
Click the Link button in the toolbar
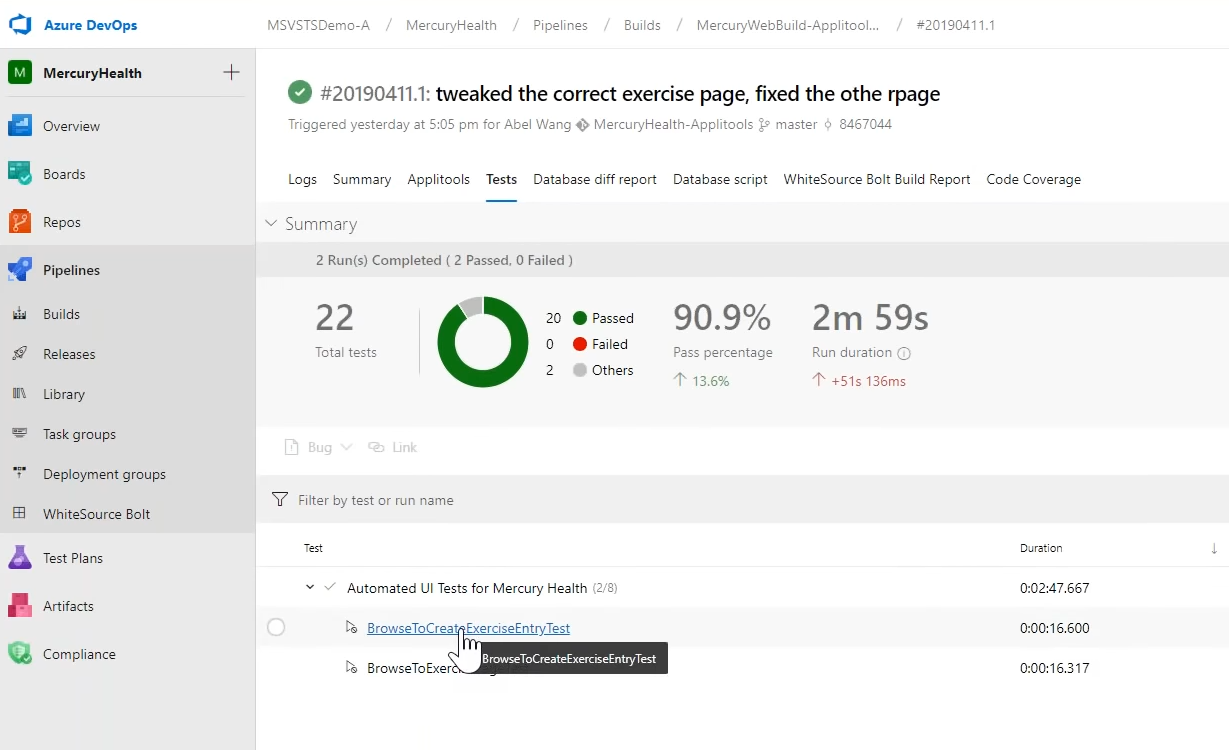pos(393,447)
